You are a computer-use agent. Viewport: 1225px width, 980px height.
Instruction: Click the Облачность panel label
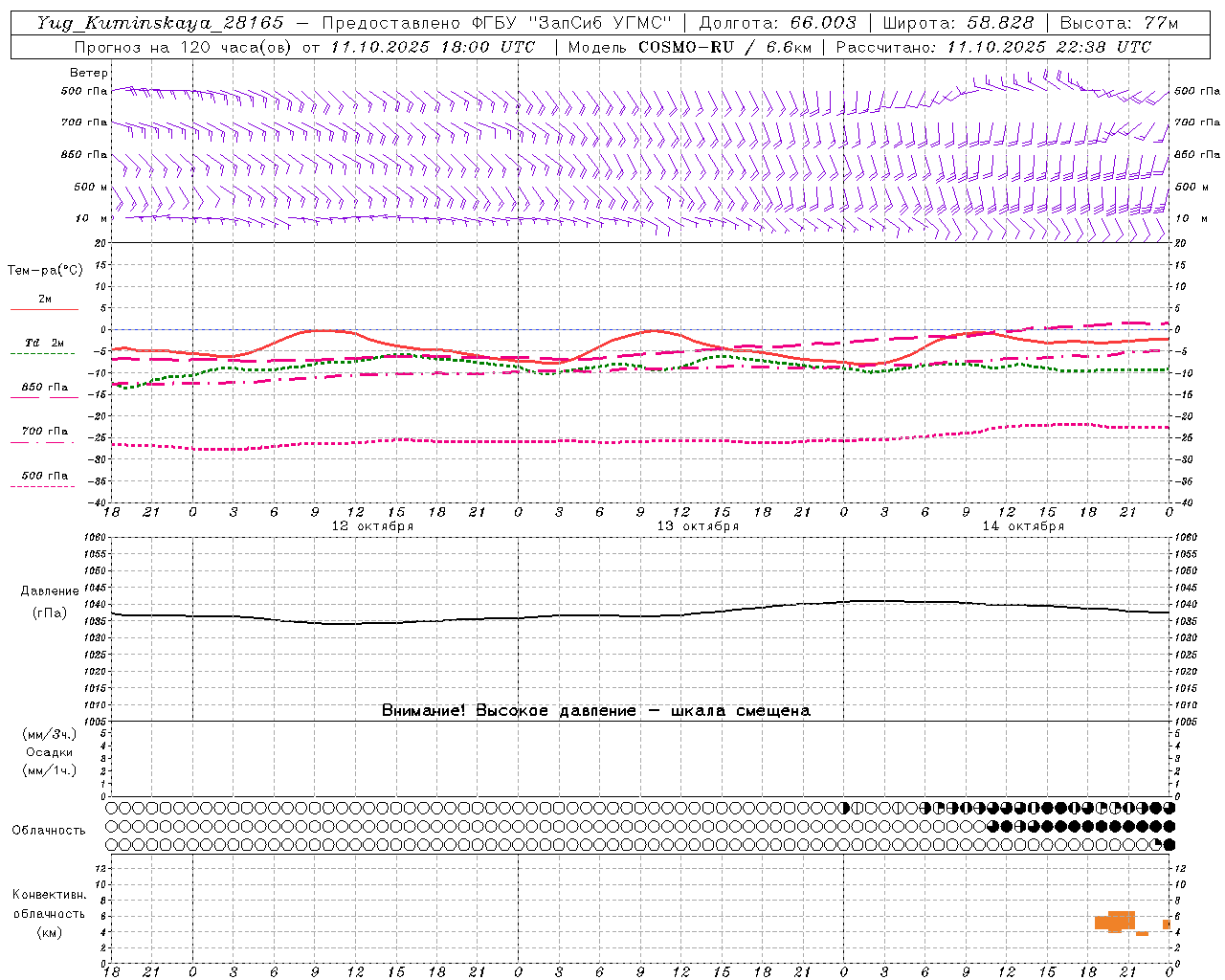[49, 830]
